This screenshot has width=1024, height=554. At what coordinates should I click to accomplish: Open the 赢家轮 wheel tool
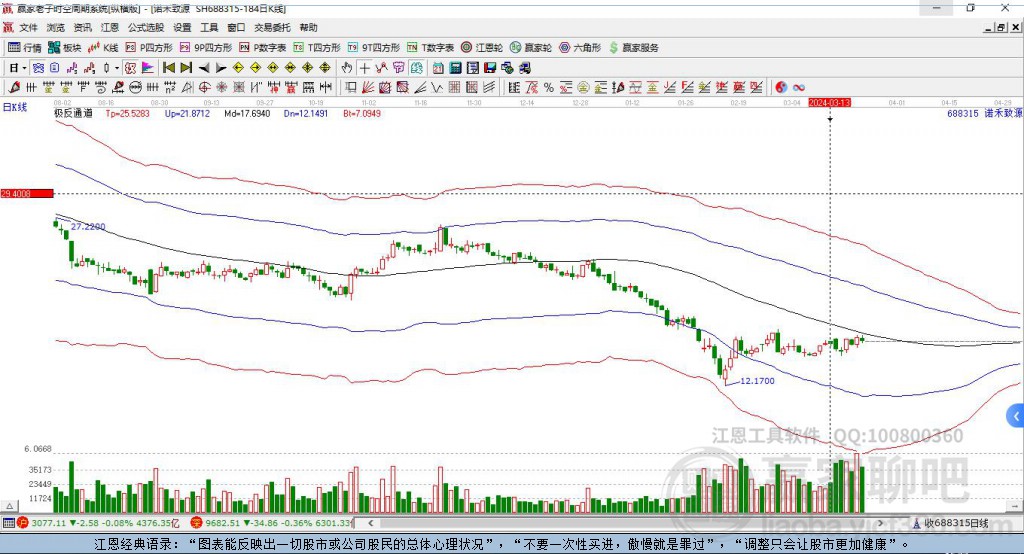tap(531, 48)
